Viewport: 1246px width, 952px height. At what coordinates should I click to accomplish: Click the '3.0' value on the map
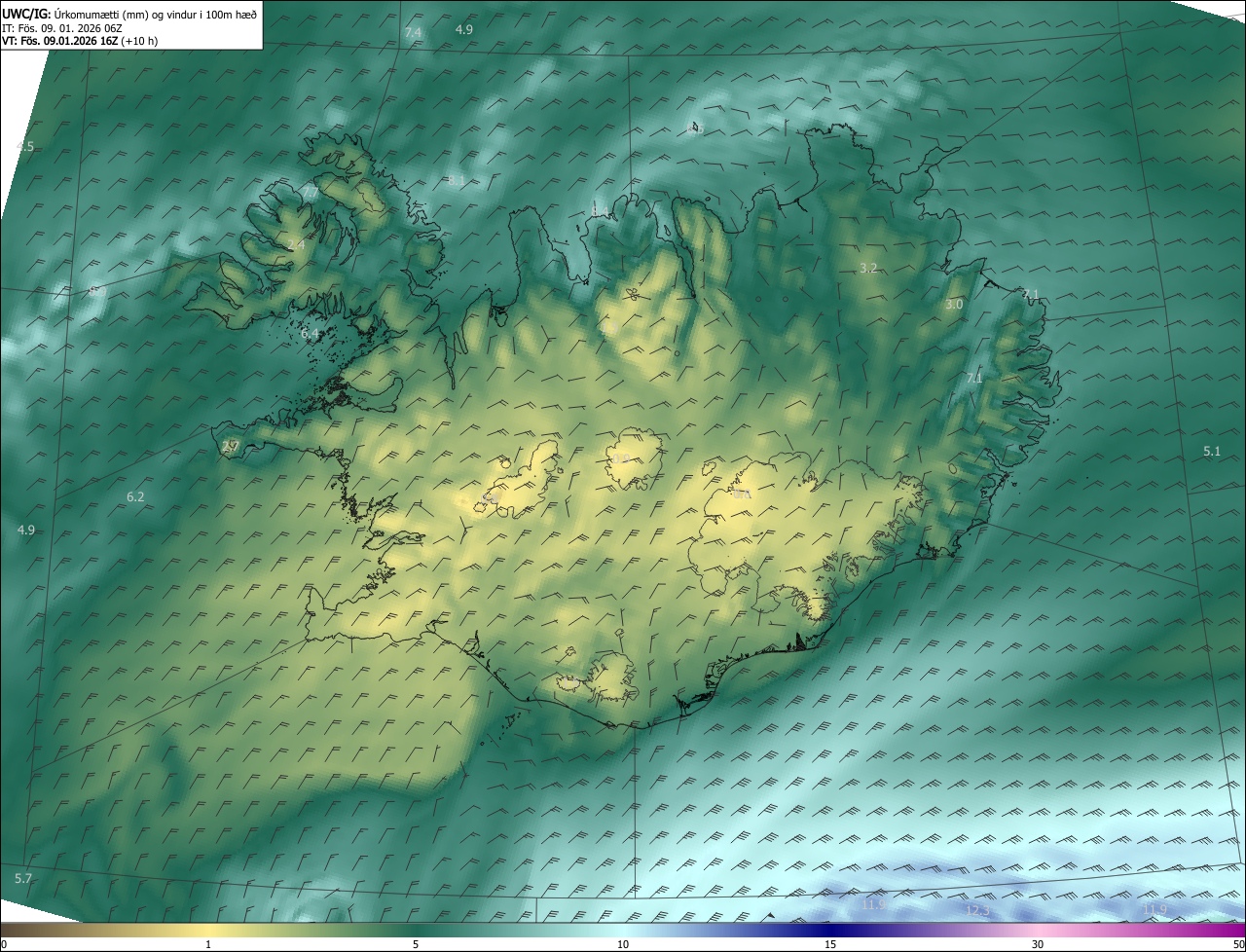click(954, 305)
